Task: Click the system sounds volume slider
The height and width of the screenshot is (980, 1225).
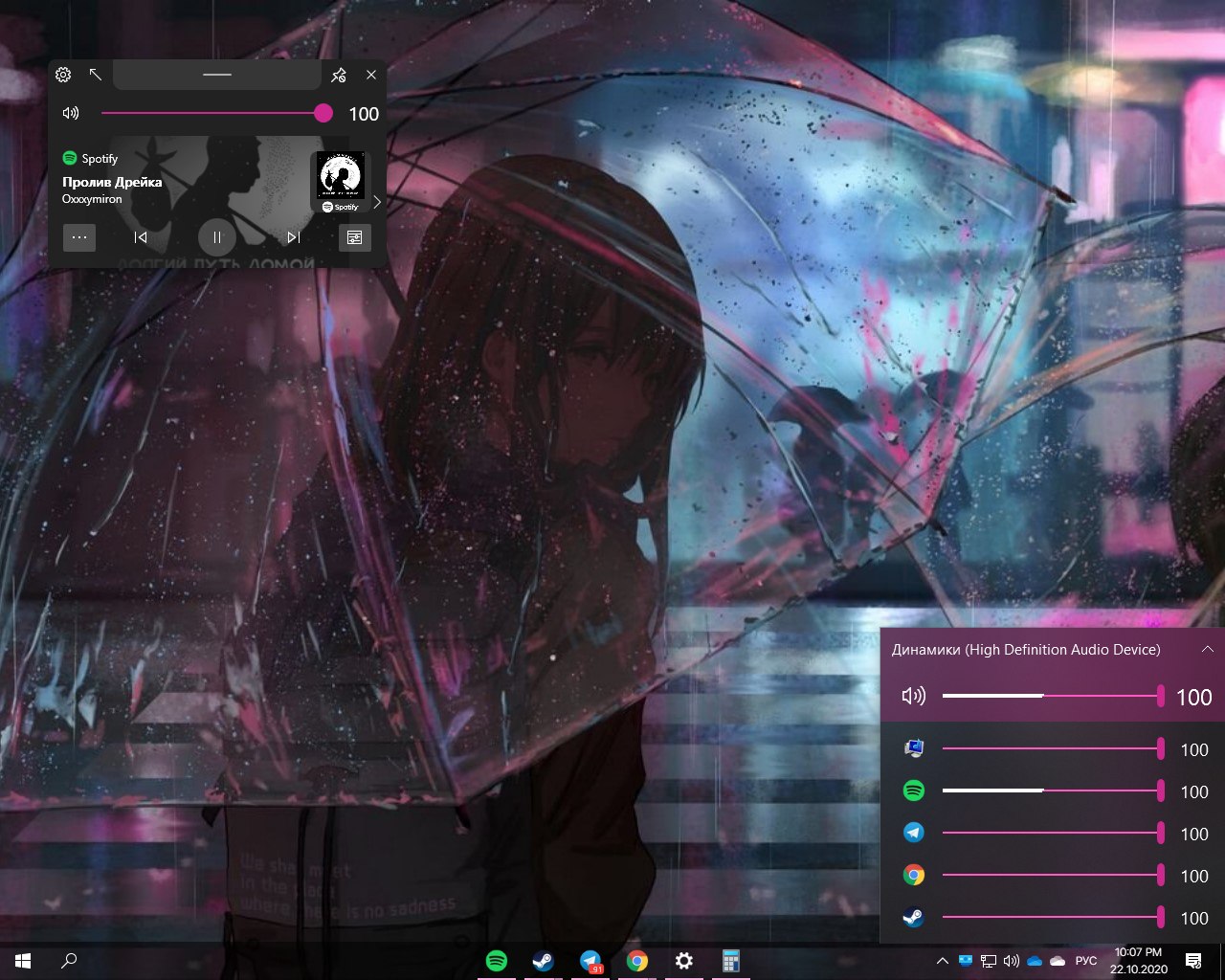Action: coord(1053,748)
